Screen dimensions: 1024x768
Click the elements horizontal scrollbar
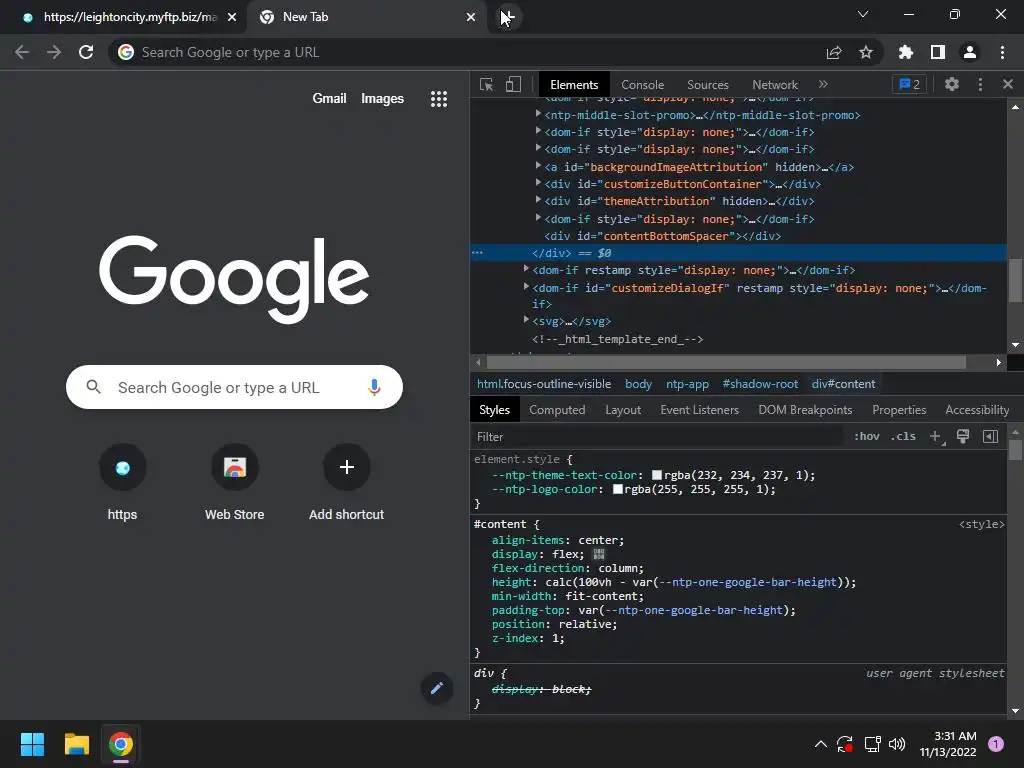coord(726,362)
